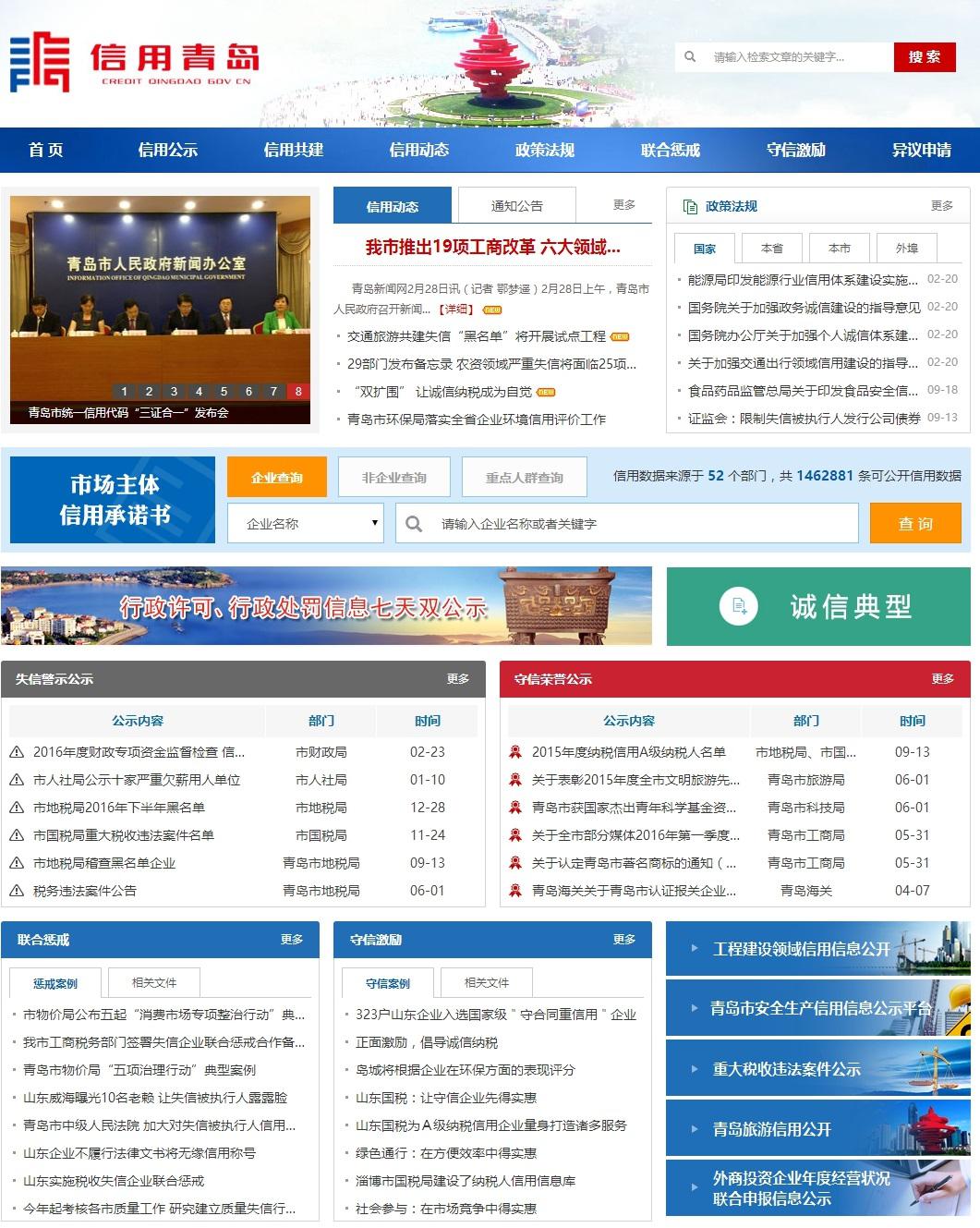The height and width of the screenshot is (1228, 980).
Task: Switch to 本市 policy tab
Action: click(839, 249)
